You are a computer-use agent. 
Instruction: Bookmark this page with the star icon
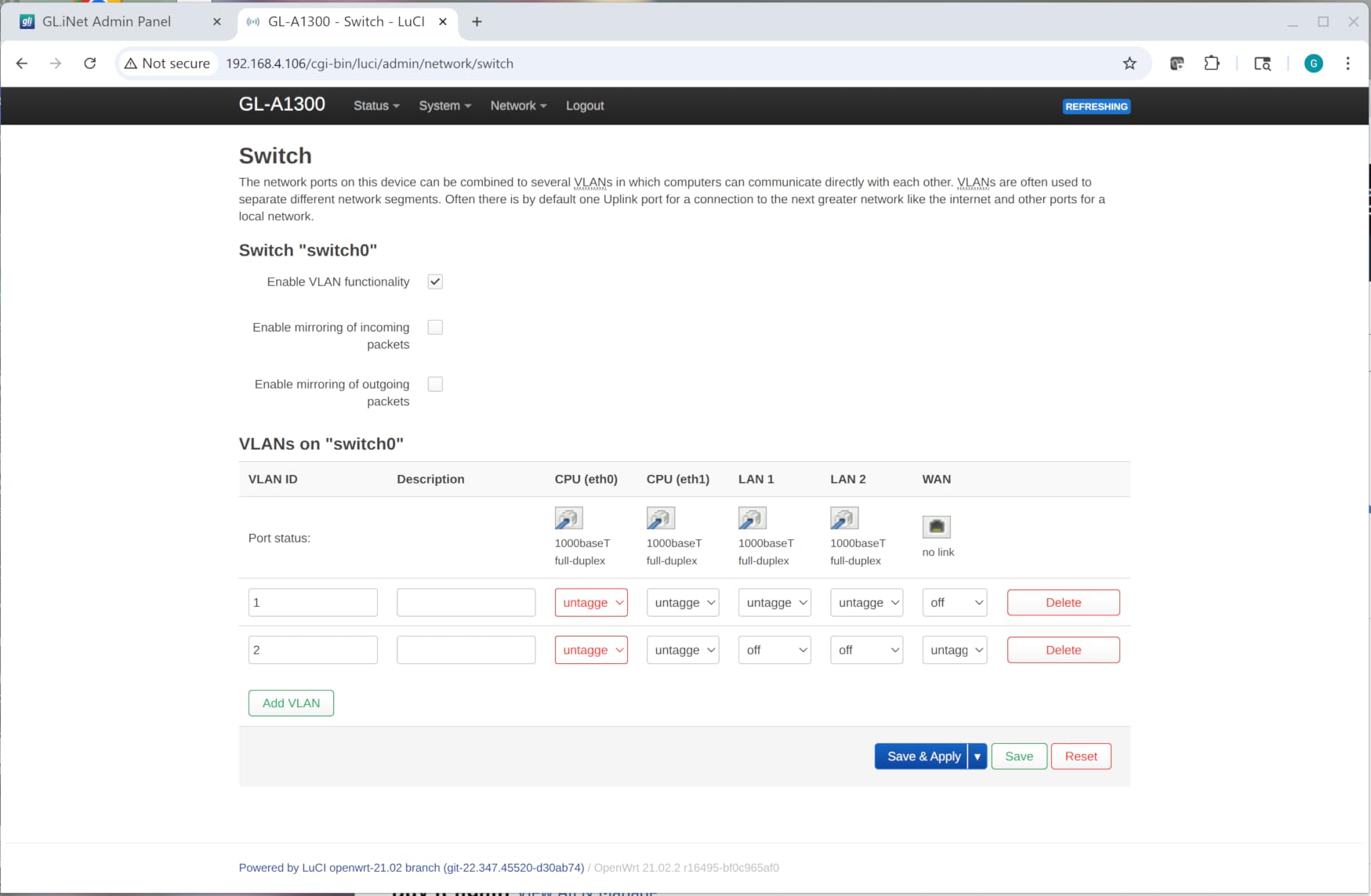pos(1130,63)
